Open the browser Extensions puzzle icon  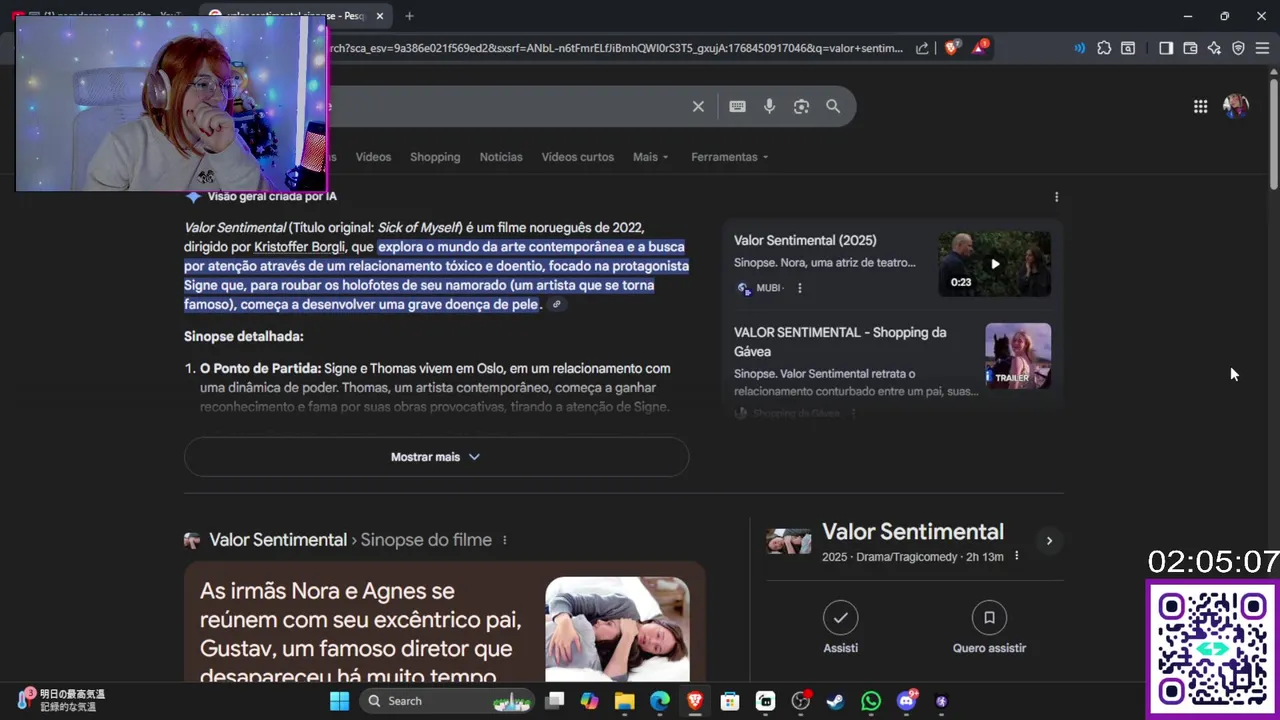click(x=1104, y=48)
